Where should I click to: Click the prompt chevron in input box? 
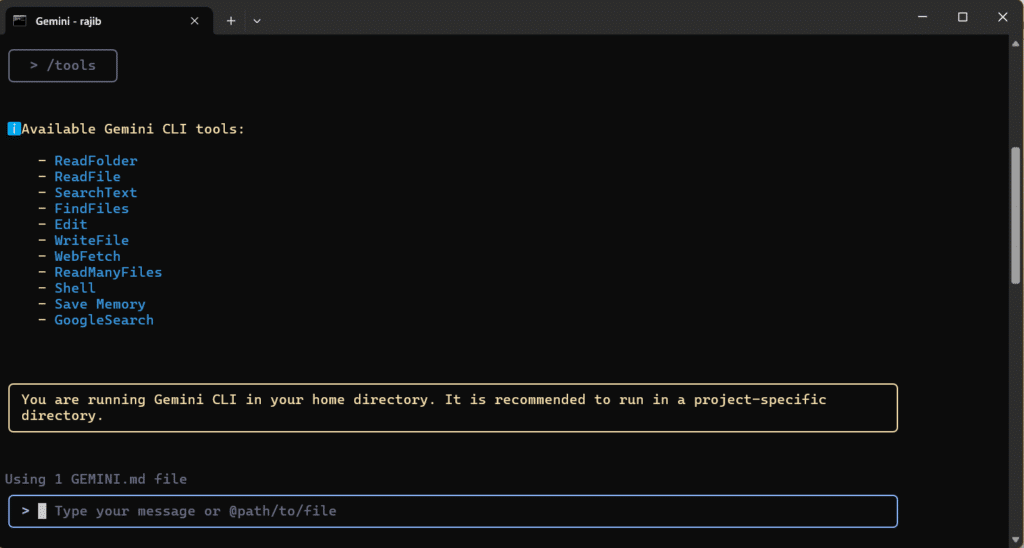click(25, 511)
